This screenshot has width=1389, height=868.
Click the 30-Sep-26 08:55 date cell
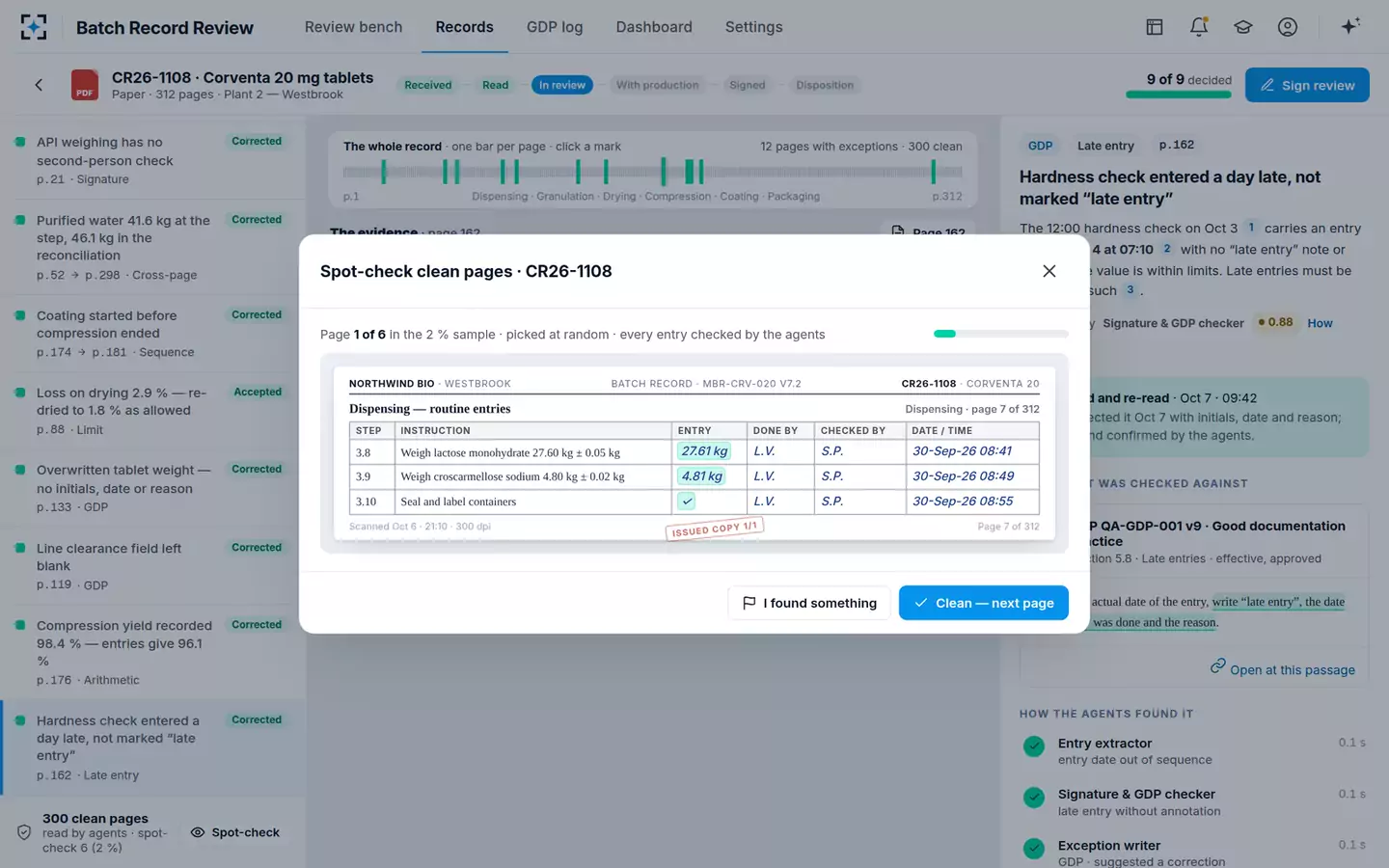click(972, 502)
